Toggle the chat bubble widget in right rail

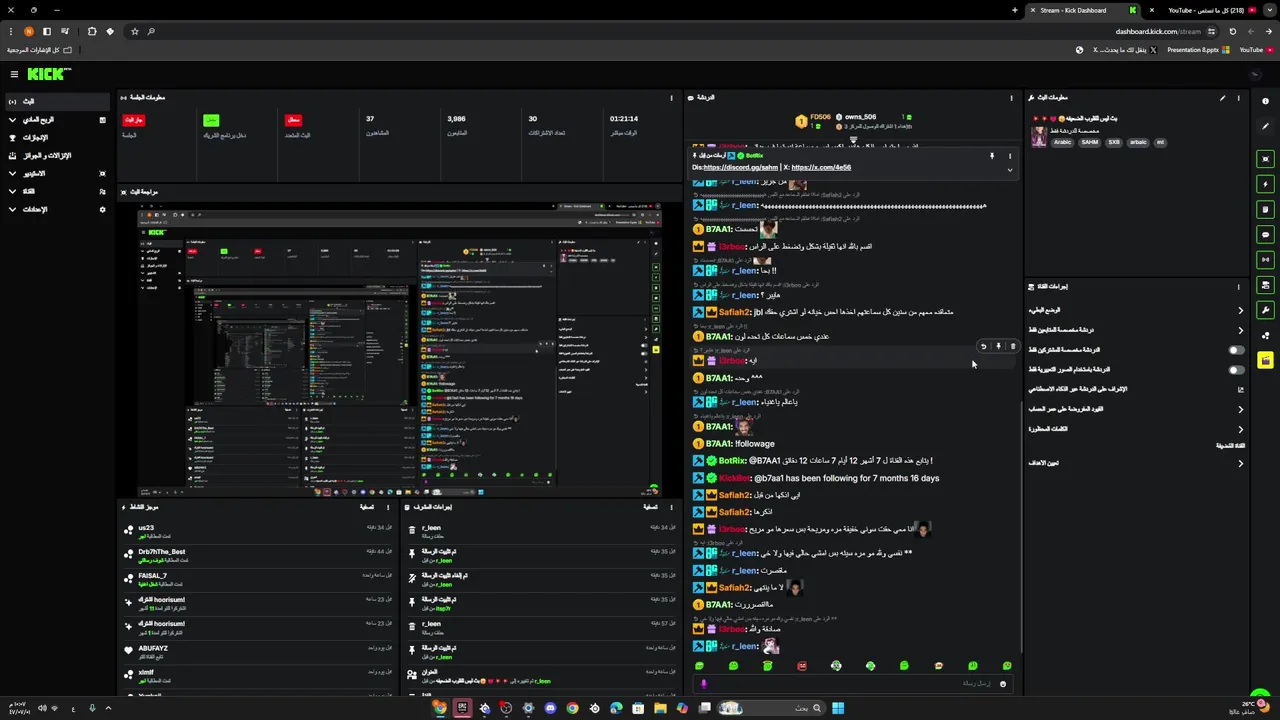[1265, 235]
